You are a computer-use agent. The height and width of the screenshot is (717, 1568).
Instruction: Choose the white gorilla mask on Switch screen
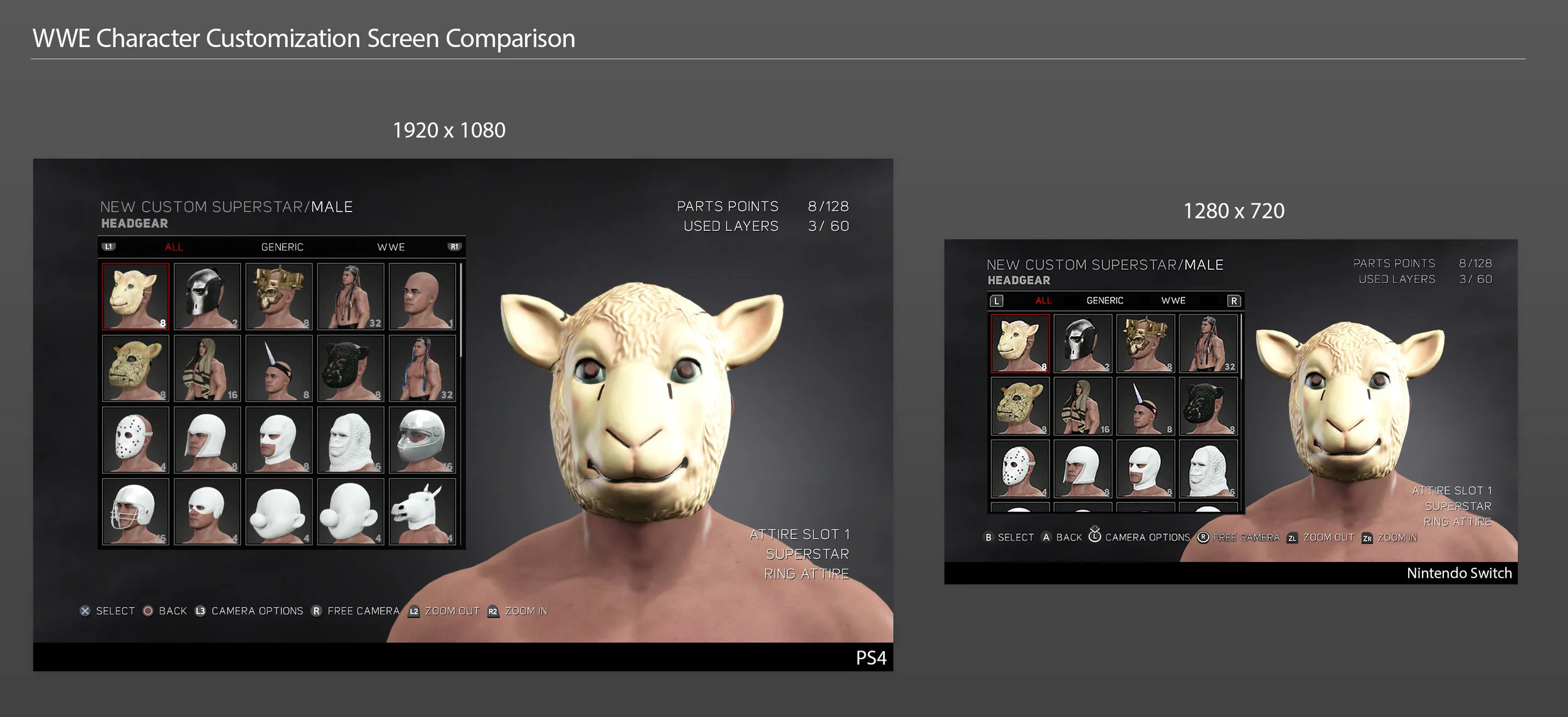click(1208, 469)
